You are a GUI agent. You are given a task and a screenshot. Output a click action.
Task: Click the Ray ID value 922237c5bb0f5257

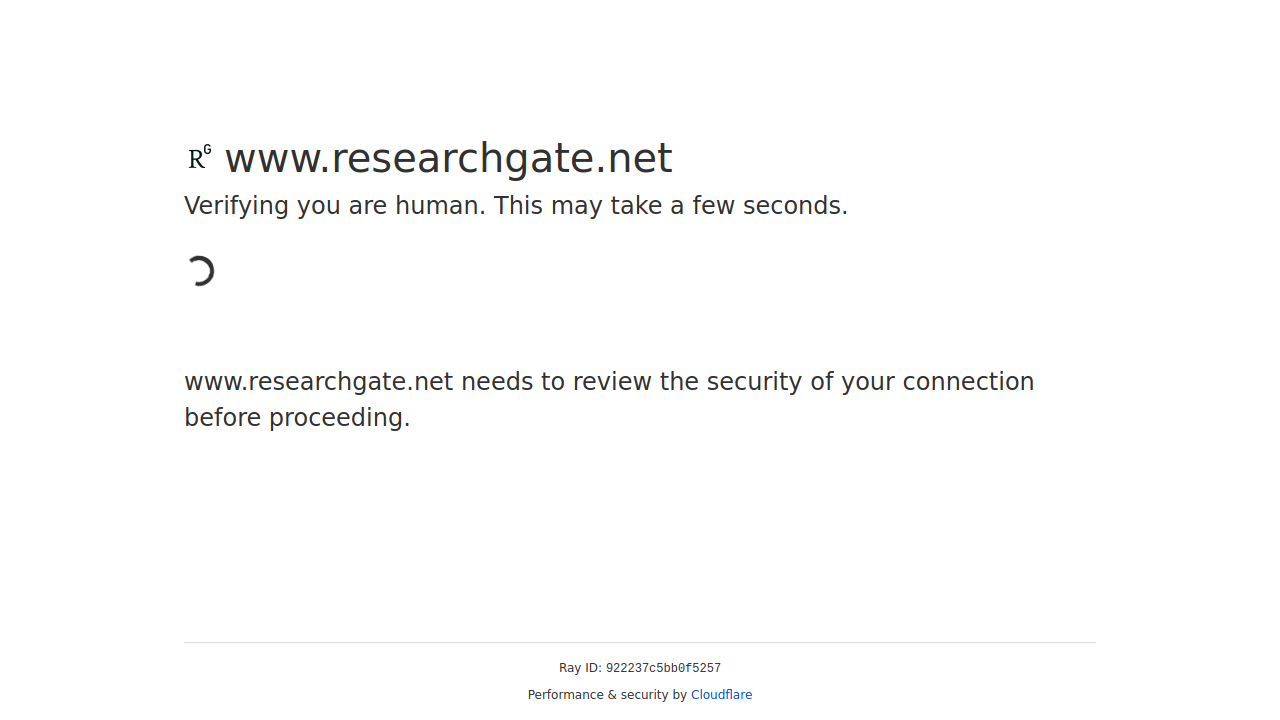click(x=663, y=669)
